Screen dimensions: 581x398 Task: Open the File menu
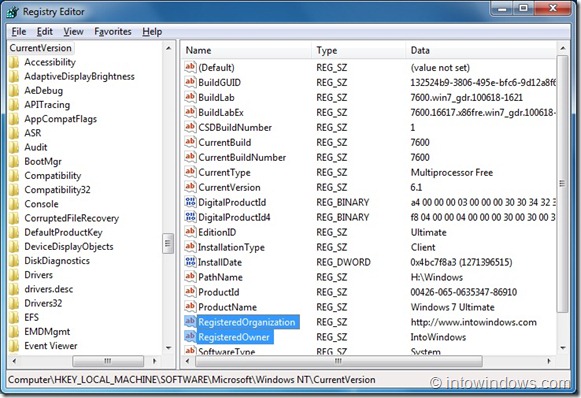click(19, 32)
